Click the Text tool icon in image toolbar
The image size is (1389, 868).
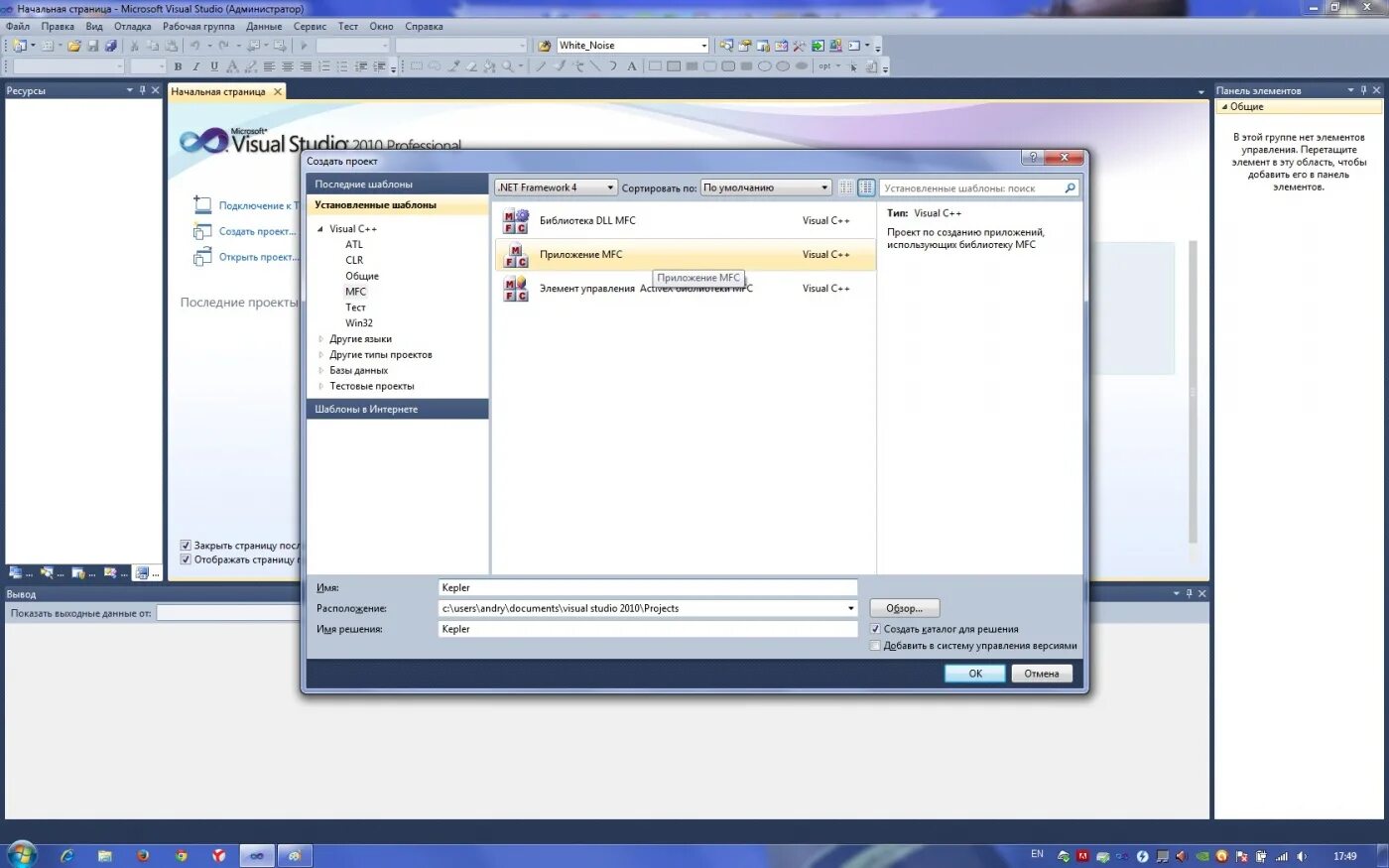click(x=631, y=66)
